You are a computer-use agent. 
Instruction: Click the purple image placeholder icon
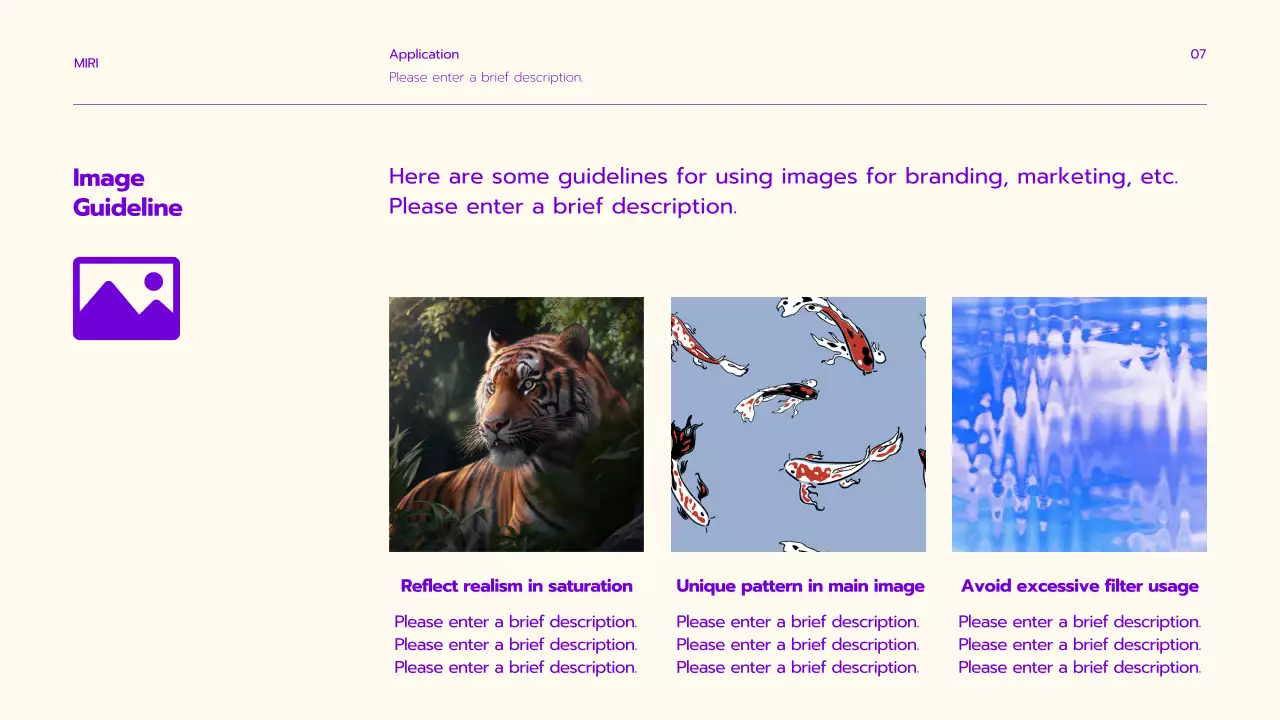coord(126,298)
